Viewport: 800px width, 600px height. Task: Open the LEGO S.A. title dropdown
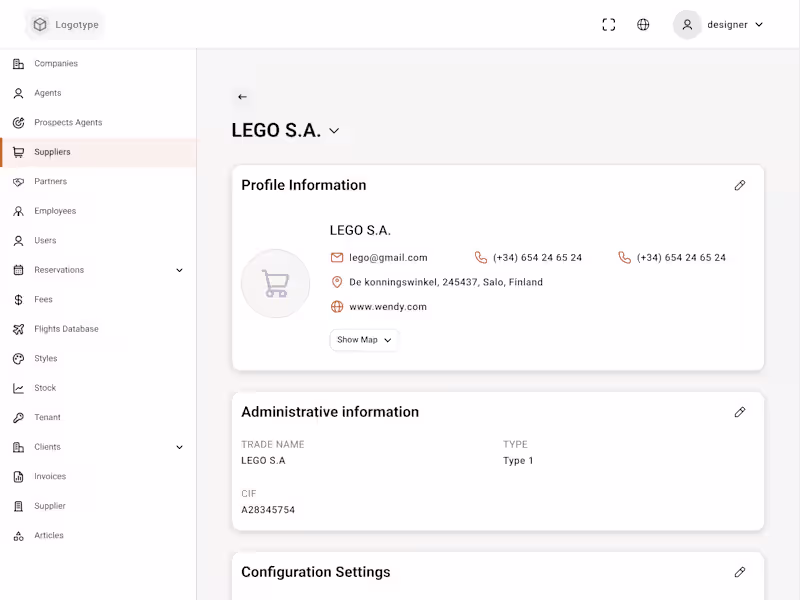pyautogui.click(x=334, y=131)
